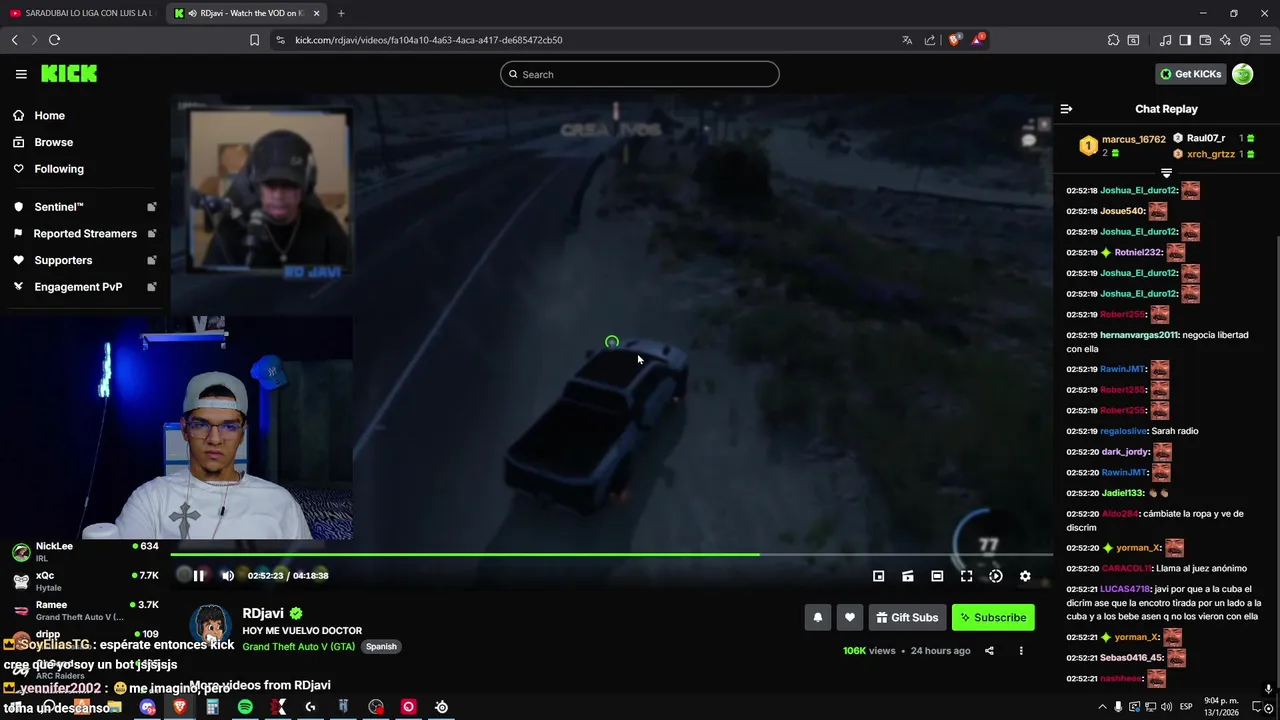Open Brave Shields lion icon

(954, 40)
